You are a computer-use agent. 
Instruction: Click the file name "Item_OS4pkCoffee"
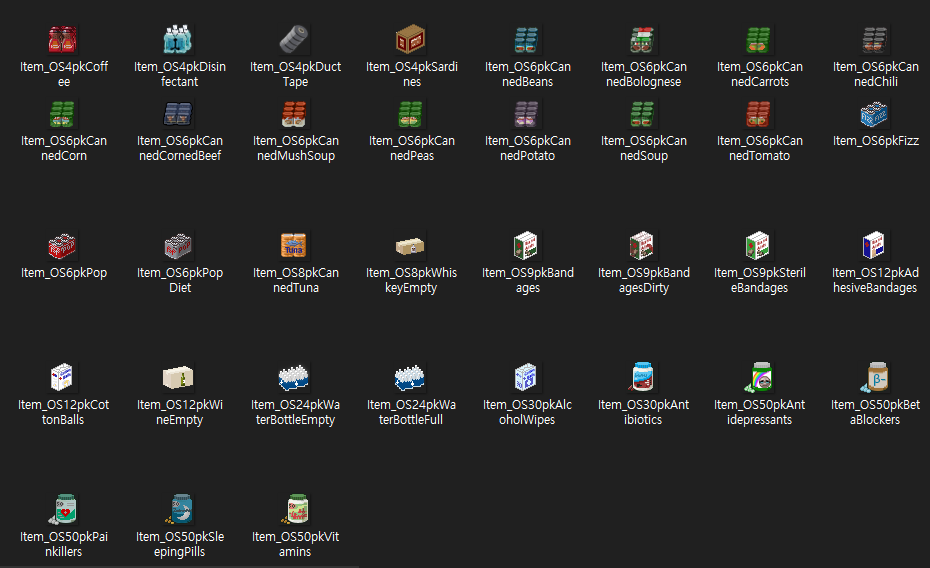[64, 74]
